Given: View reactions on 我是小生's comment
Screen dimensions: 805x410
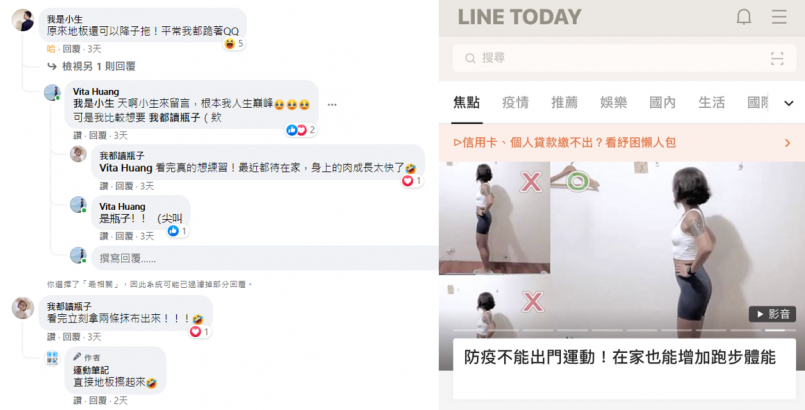Looking at the screenshot, I should point(234,44).
